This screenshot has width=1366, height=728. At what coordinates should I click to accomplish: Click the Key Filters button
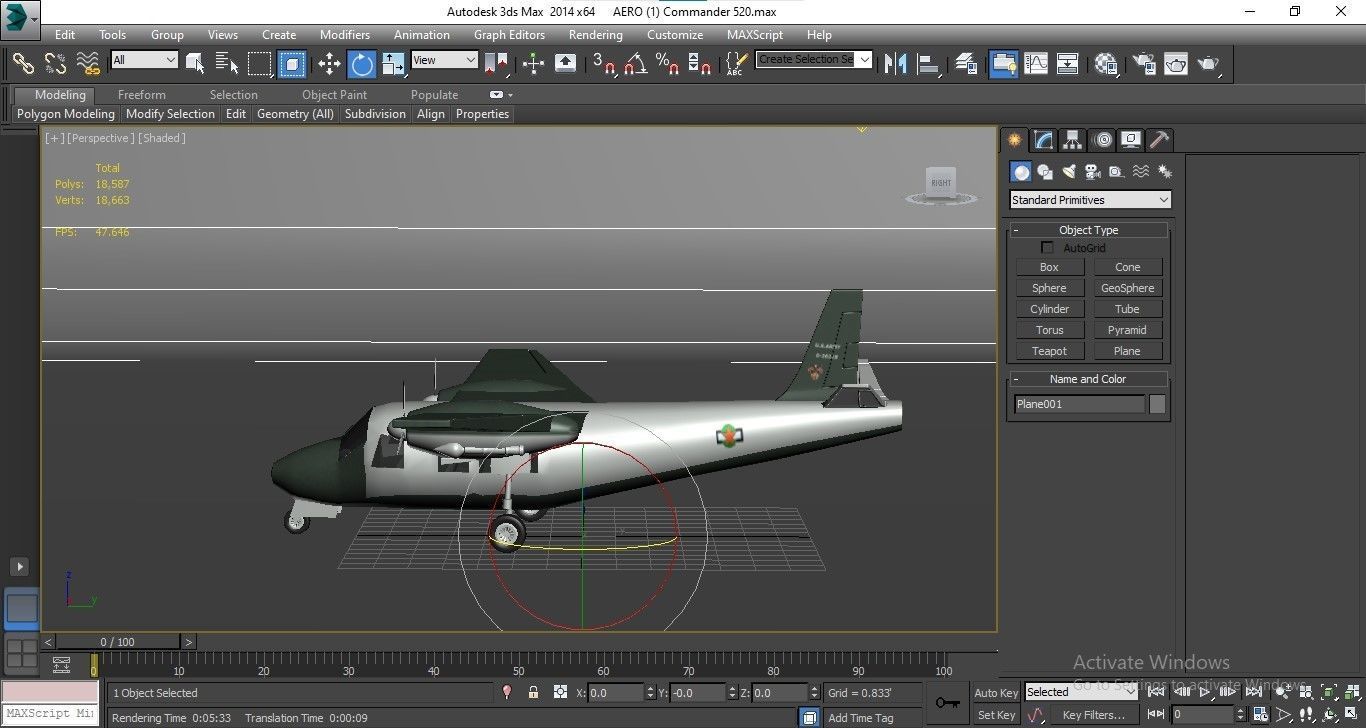(x=1094, y=715)
